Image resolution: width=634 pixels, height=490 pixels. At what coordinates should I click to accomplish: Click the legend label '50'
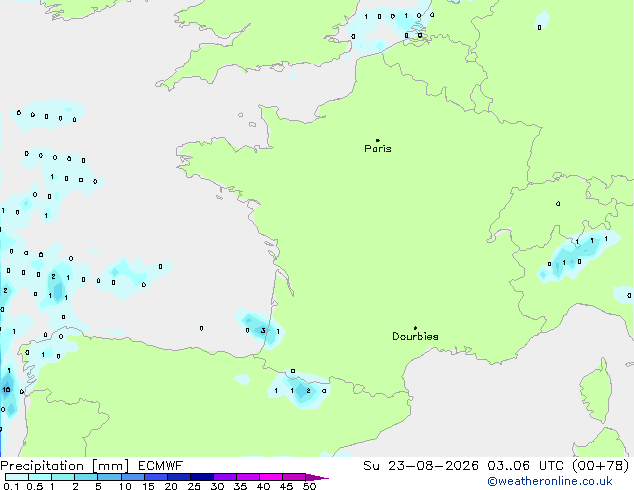(309, 486)
